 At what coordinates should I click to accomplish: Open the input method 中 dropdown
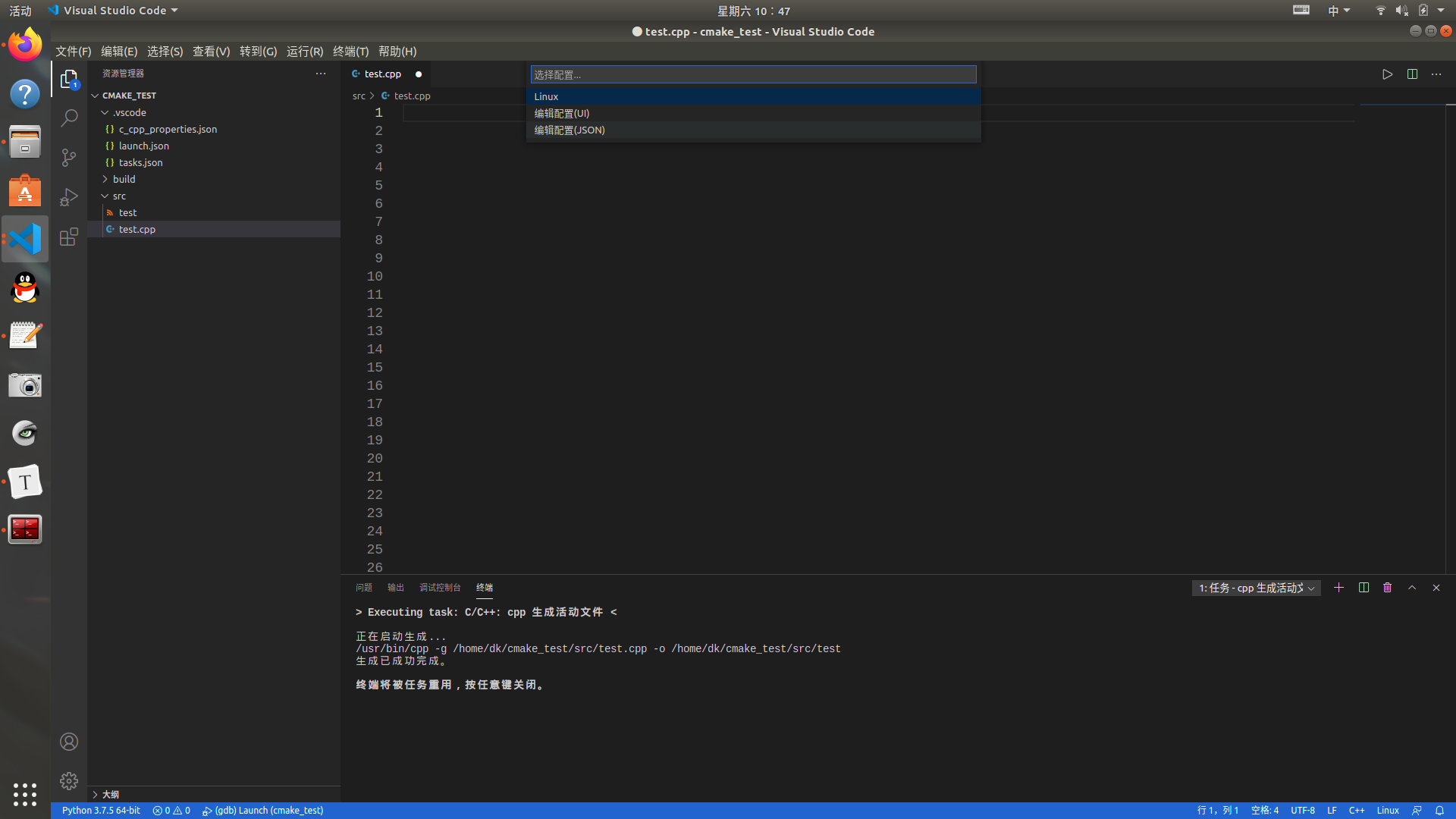pyautogui.click(x=1338, y=11)
